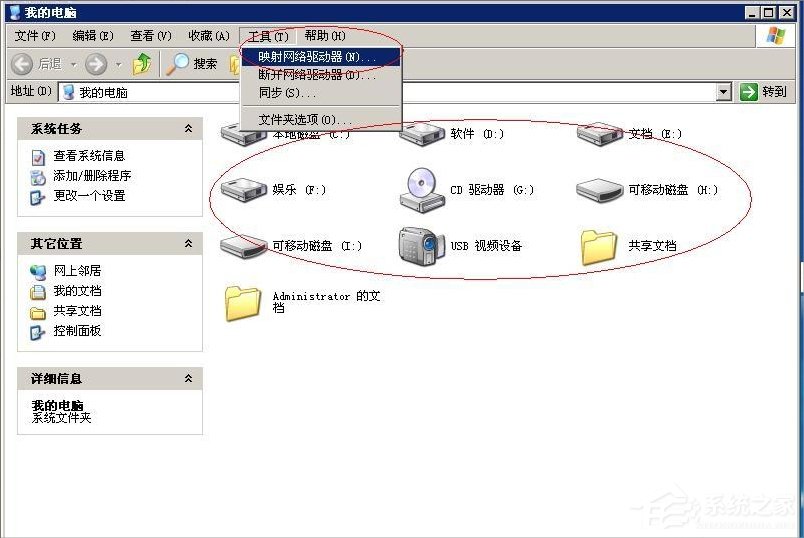Viewport: 804px width, 538px height.
Task: Click the Forward arrow button
Action: click(x=96, y=64)
